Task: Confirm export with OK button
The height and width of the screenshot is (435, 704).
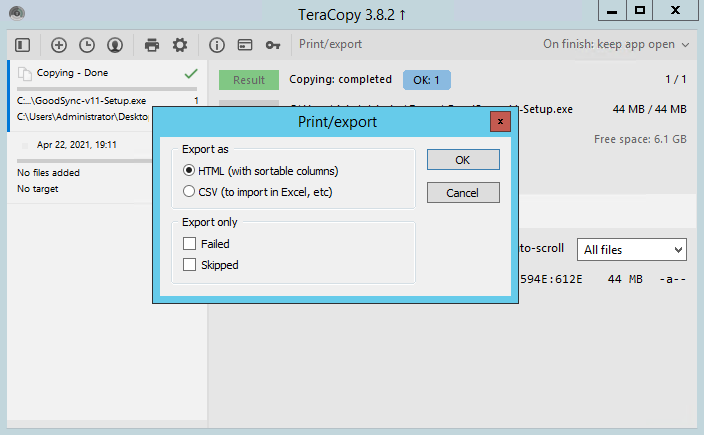Action: point(463,160)
